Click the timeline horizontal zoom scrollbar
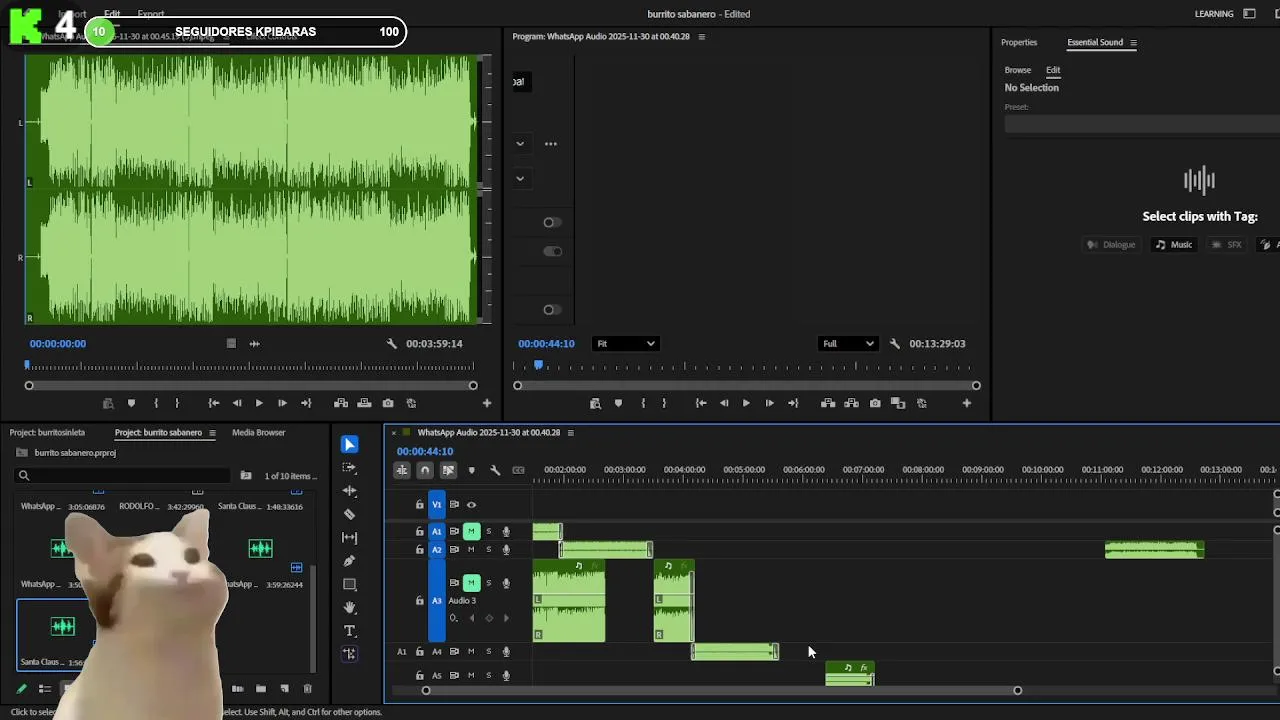1280x720 pixels. click(722, 690)
